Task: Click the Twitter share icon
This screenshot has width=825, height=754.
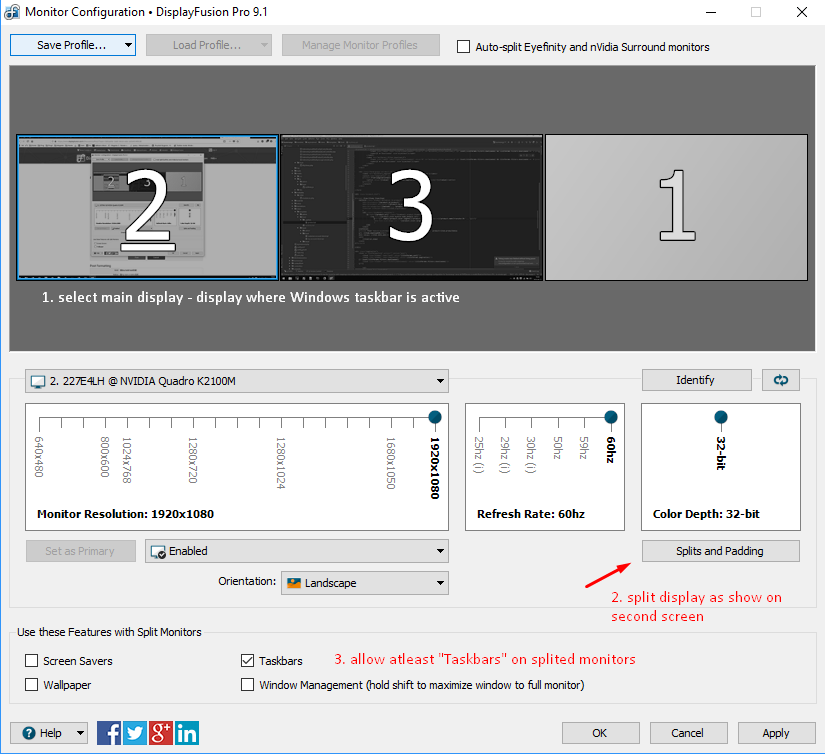Action: coord(135,733)
